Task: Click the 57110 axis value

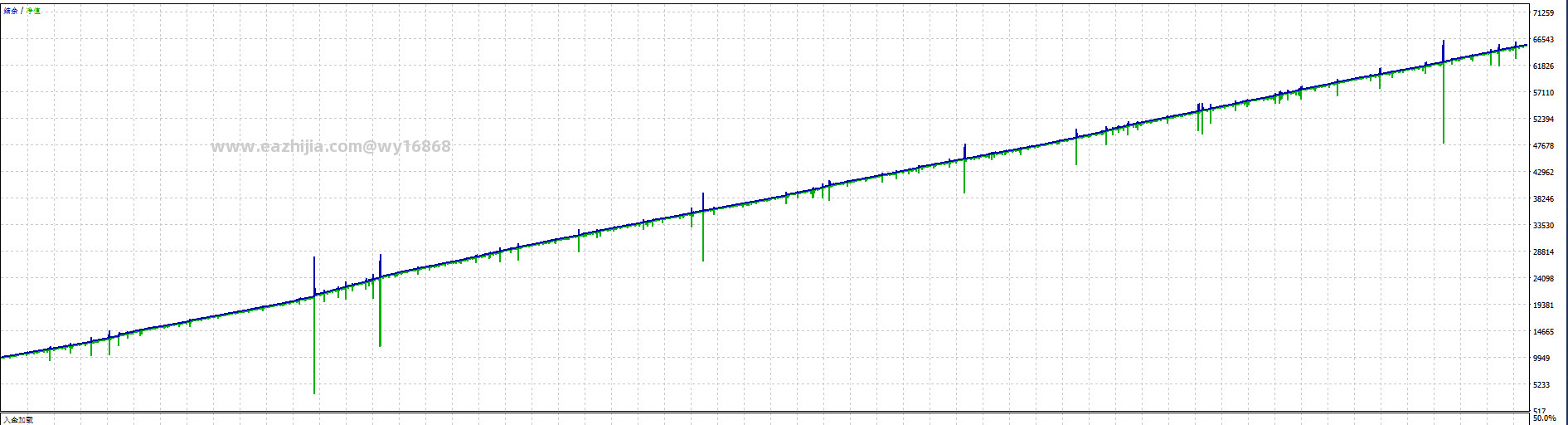Action: 1543,93
